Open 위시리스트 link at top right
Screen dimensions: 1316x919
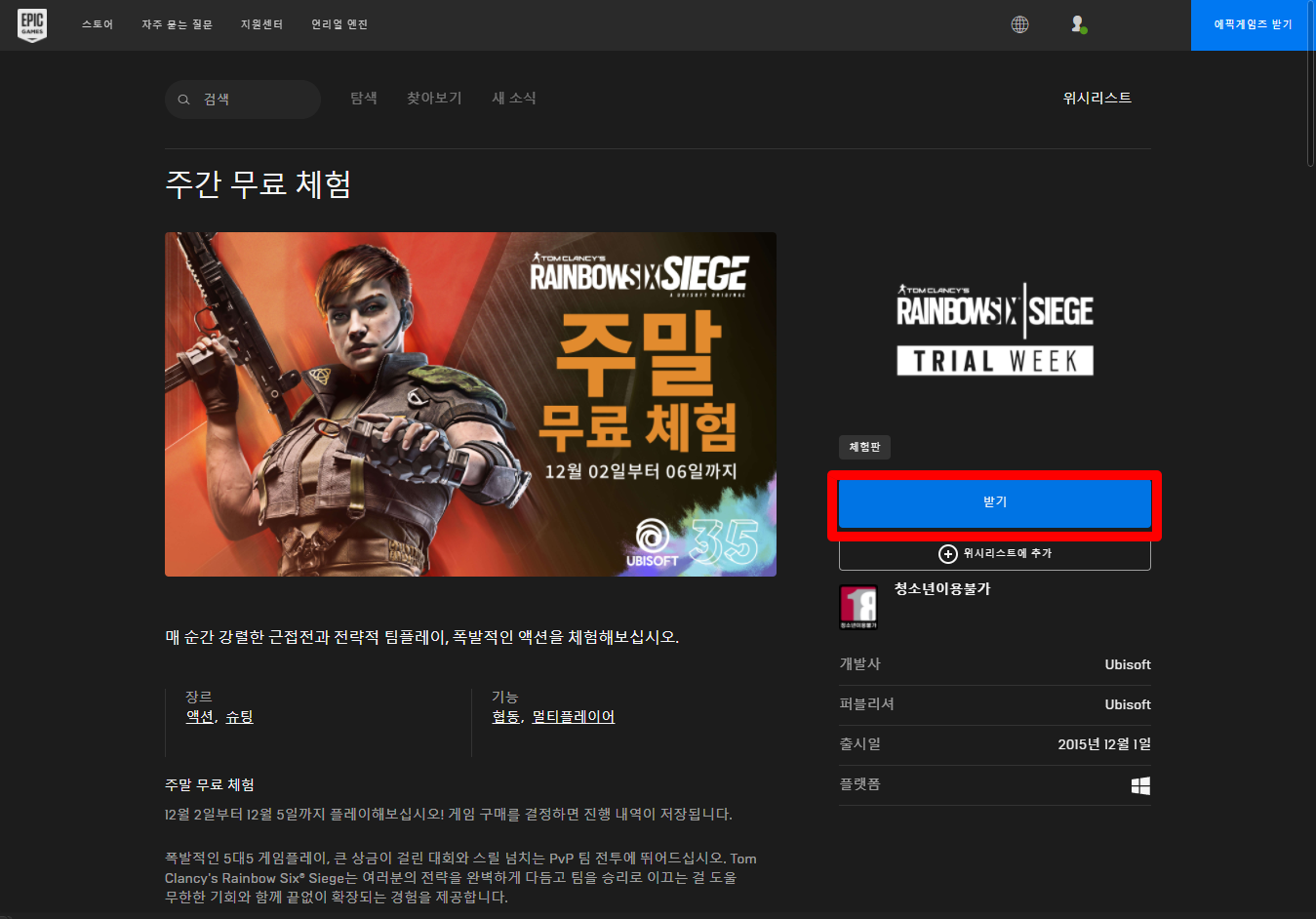(x=1097, y=98)
